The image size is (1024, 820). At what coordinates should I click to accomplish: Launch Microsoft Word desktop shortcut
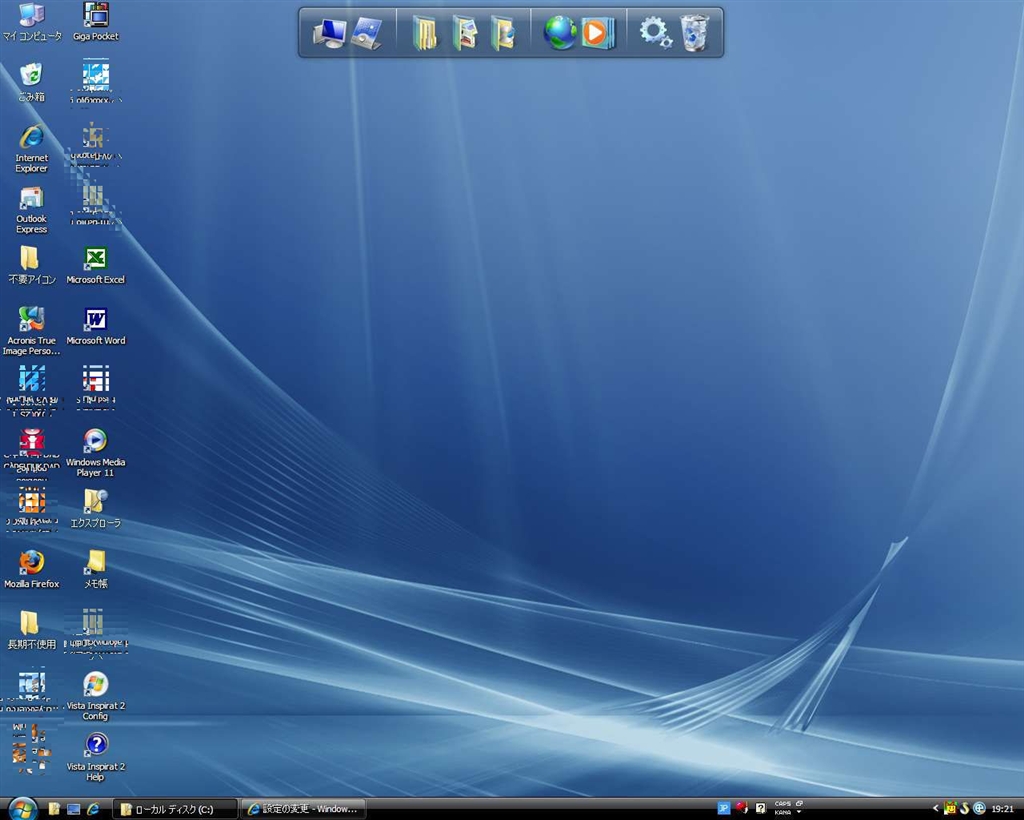pyautogui.click(x=95, y=326)
